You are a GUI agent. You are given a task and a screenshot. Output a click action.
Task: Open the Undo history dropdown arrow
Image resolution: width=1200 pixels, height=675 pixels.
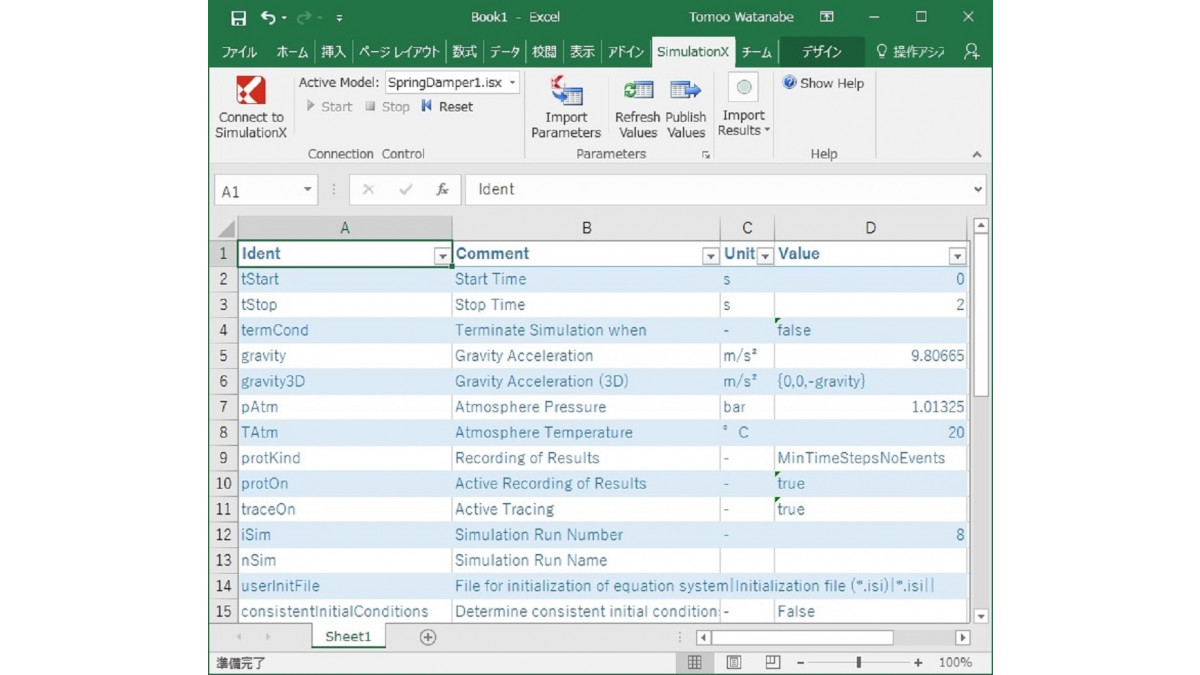[x=285, y=18]
